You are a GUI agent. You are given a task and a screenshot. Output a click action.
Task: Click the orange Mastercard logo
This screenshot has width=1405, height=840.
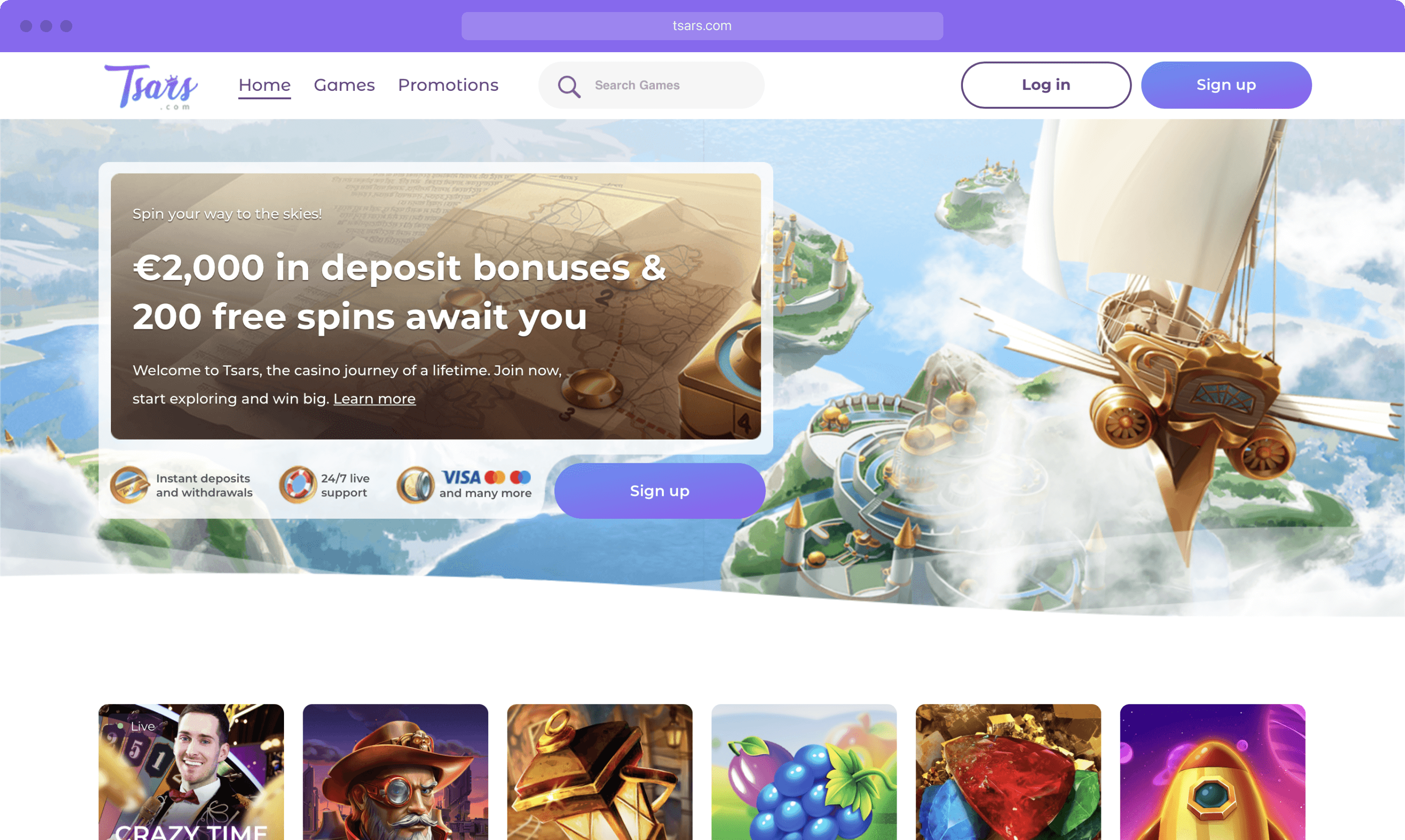coord(495,477)
